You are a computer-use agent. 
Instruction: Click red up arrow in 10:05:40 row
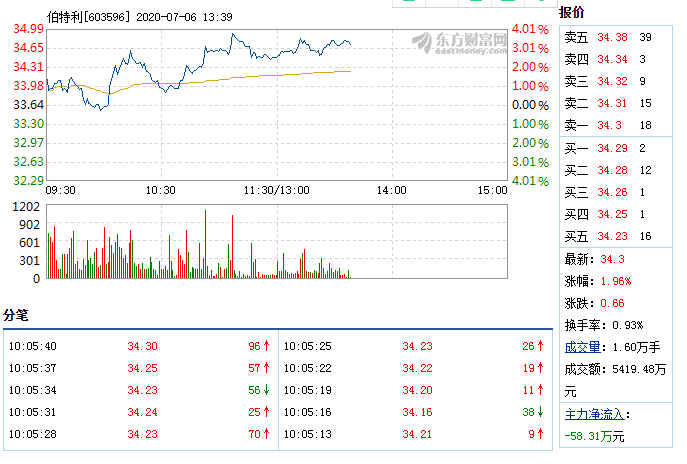[x=267, y=345]
